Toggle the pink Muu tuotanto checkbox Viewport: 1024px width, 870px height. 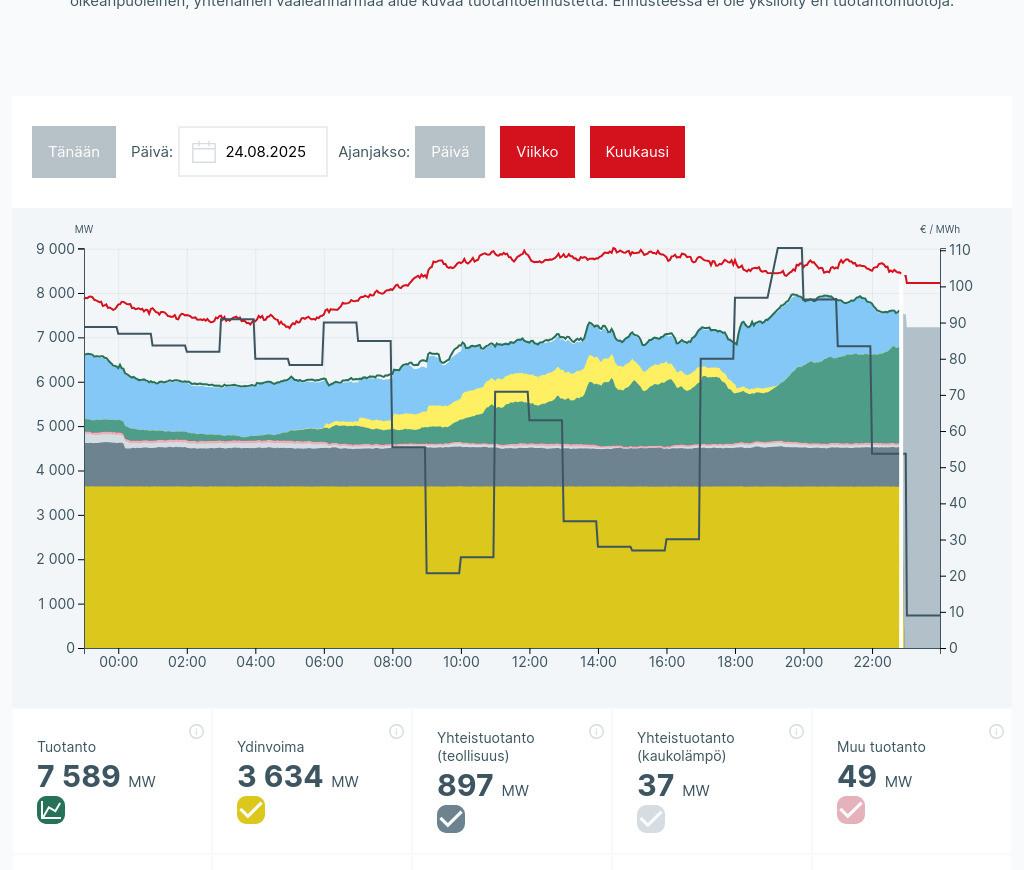[851, 809]
